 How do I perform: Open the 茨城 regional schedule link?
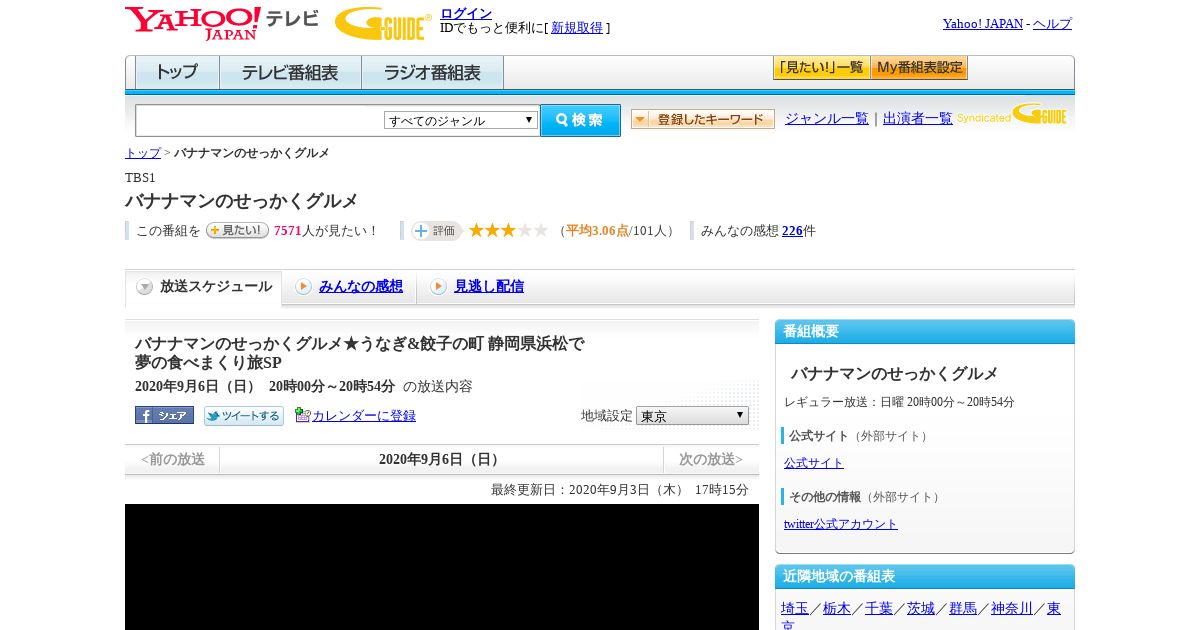921,608
